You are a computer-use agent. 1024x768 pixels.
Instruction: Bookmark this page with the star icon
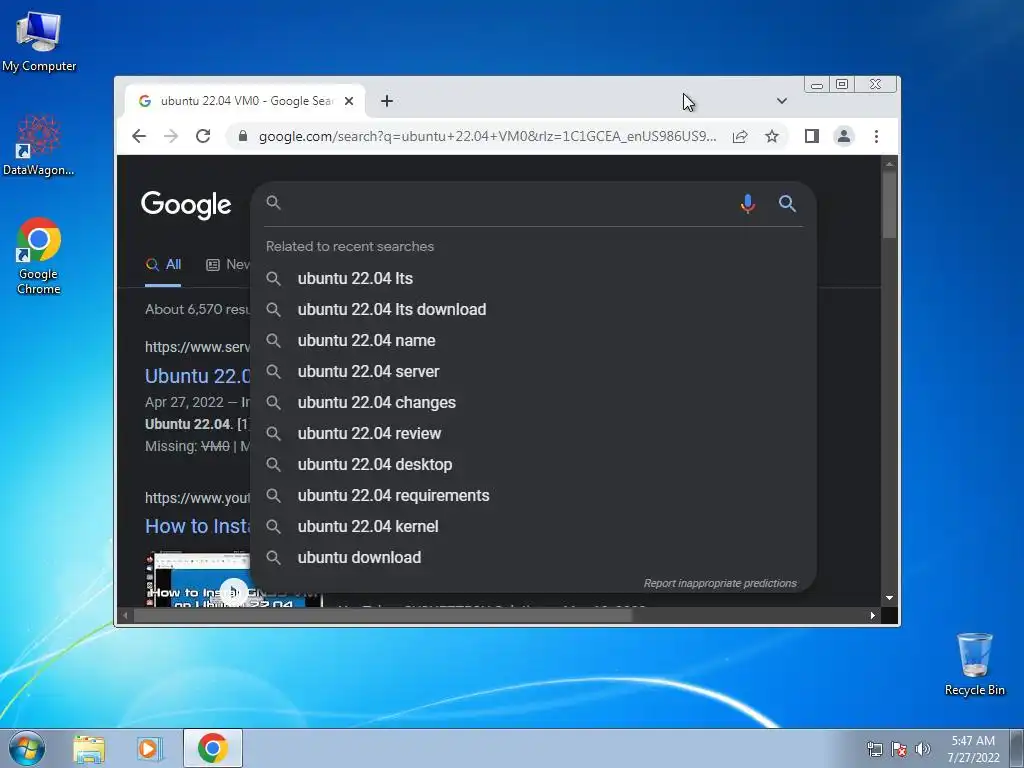pos(772,136)
